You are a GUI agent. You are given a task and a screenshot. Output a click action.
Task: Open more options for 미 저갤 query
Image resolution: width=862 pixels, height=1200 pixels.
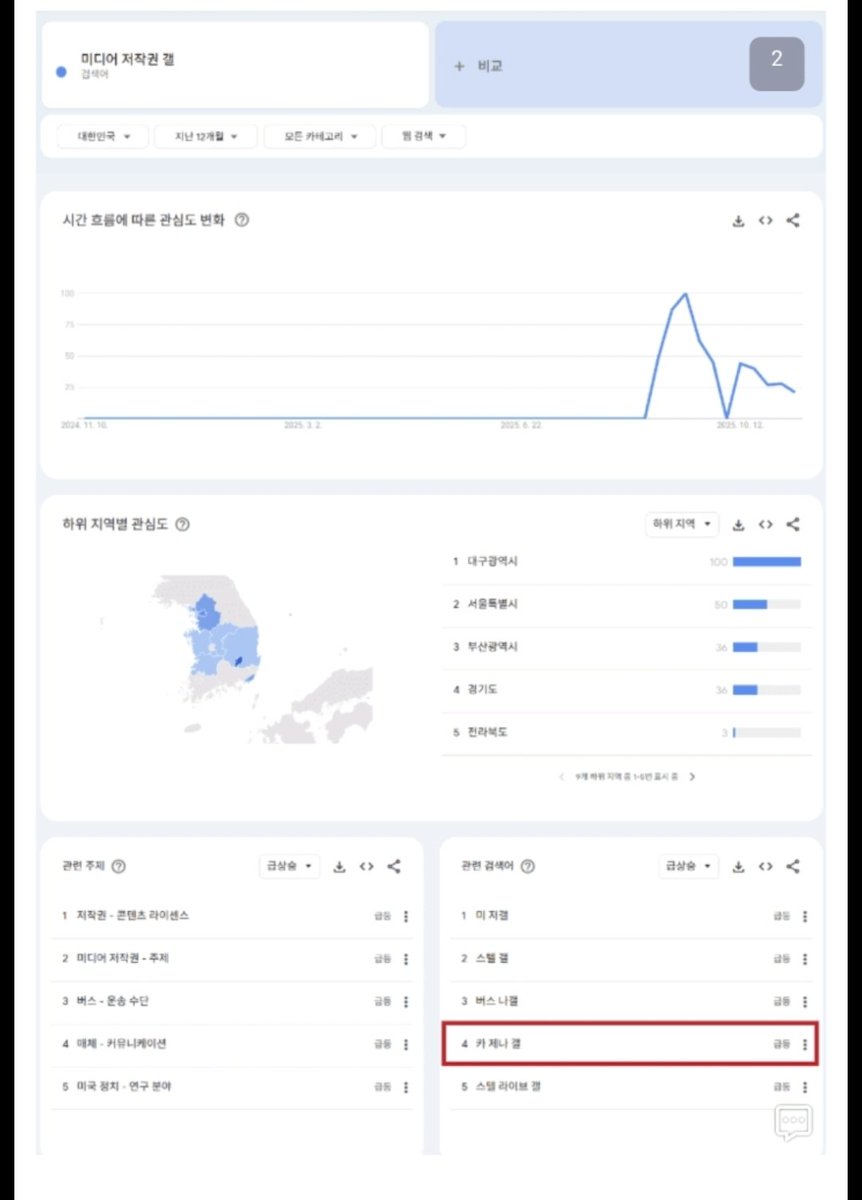[805, 916]
